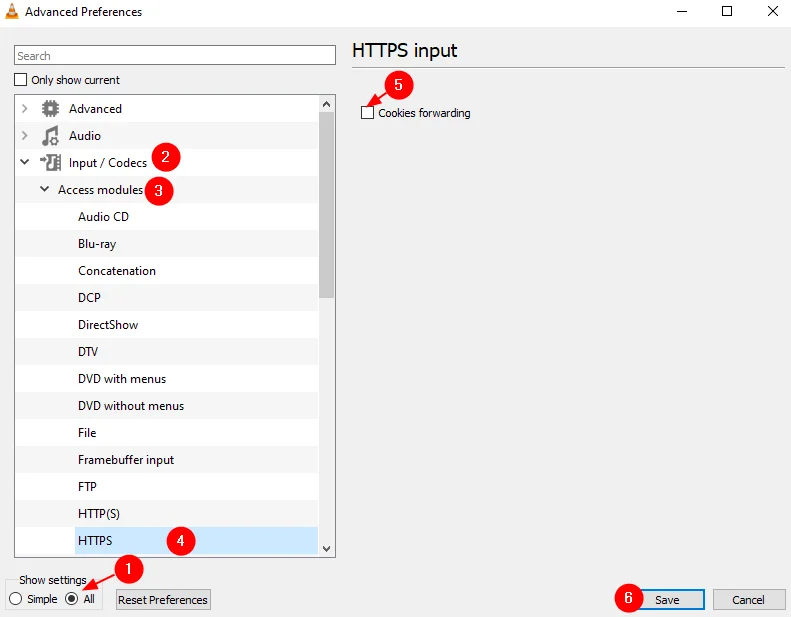791x617 pixels.
Task: Click the Input / Codecs film icon
Action: point(50,162)
